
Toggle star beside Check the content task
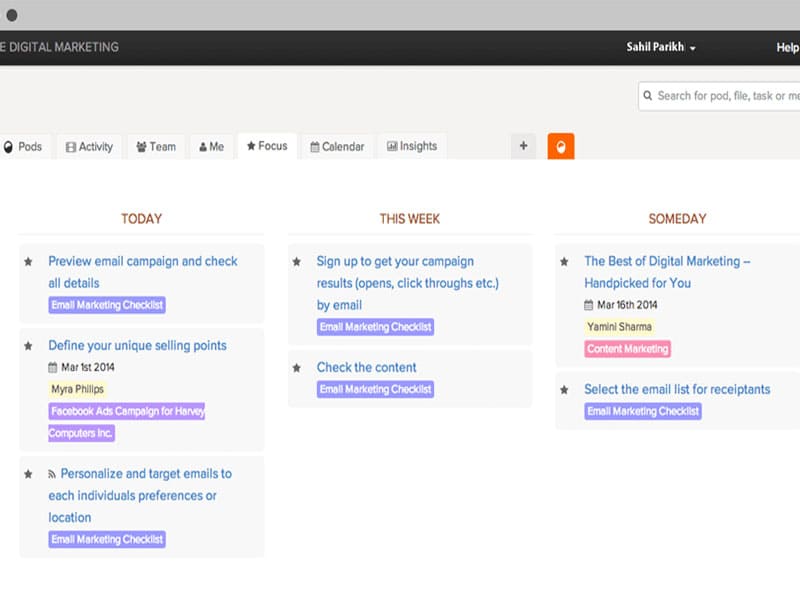point(297,368)
